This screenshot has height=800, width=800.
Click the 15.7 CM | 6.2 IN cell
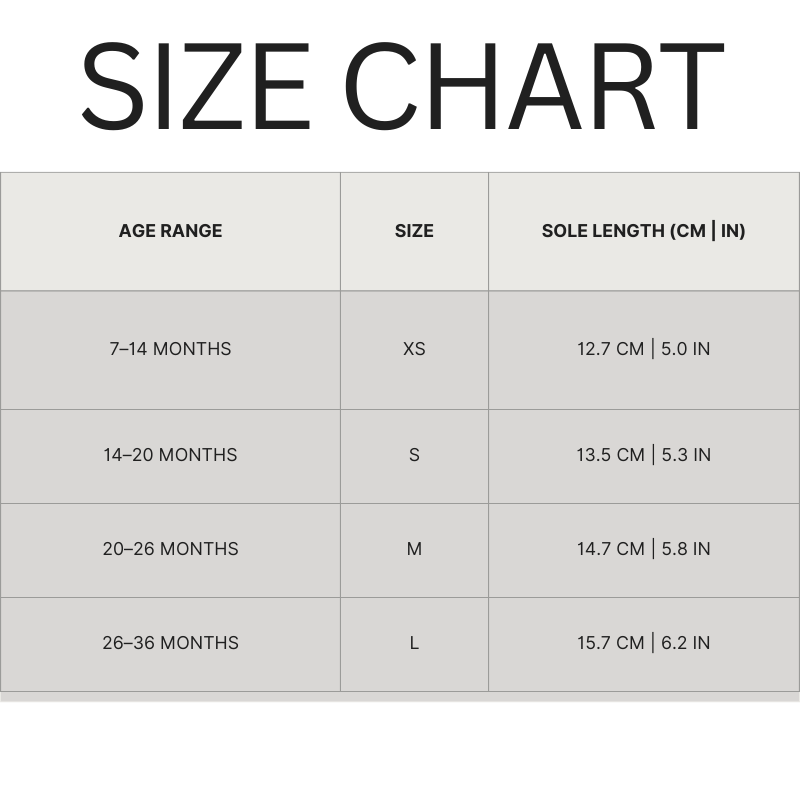(x=643, y=643)
